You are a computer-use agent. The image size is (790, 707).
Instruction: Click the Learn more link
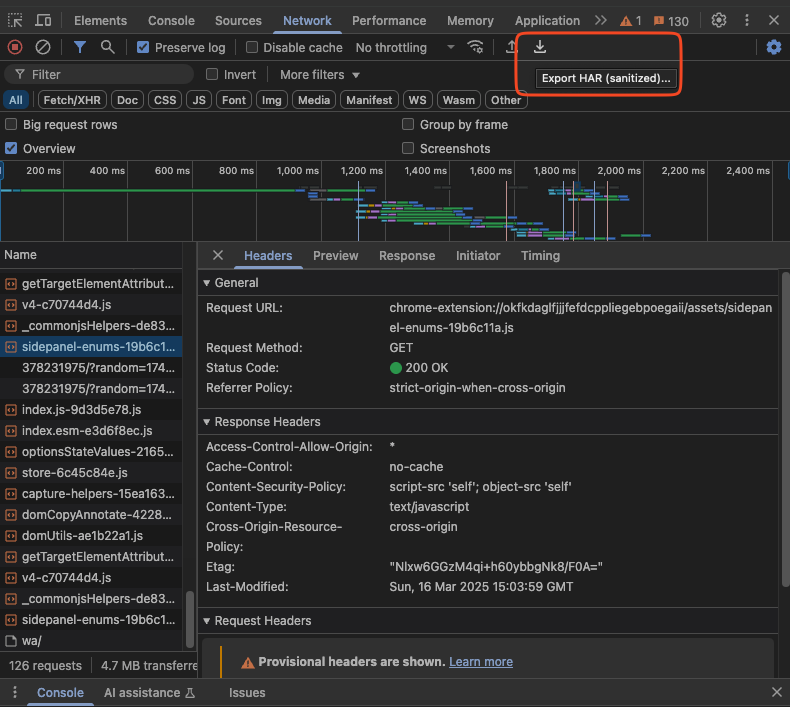[481, 662]
